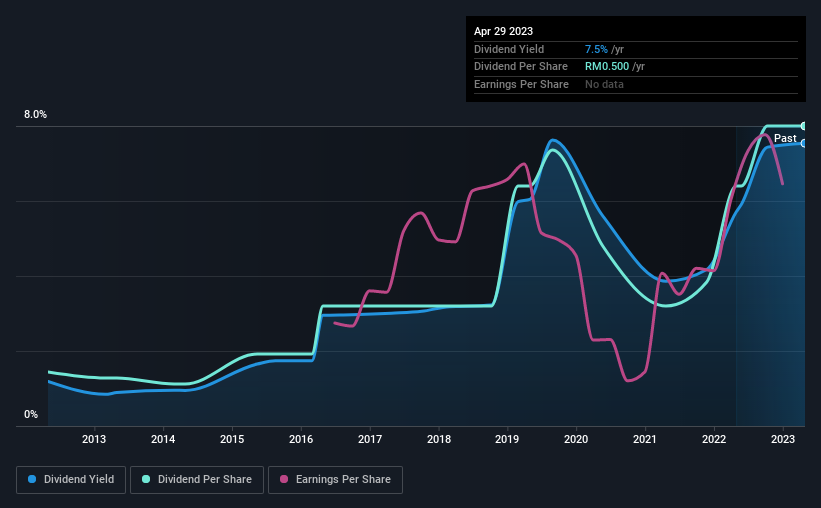Click the teal Dividend Per Share legend dot

pos(146,479)
